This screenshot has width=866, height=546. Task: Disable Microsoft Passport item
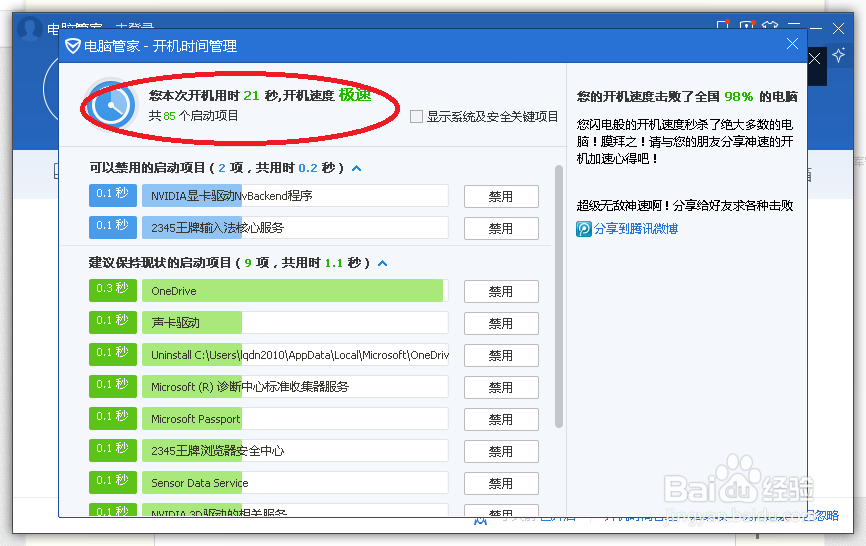pos(501,420)
